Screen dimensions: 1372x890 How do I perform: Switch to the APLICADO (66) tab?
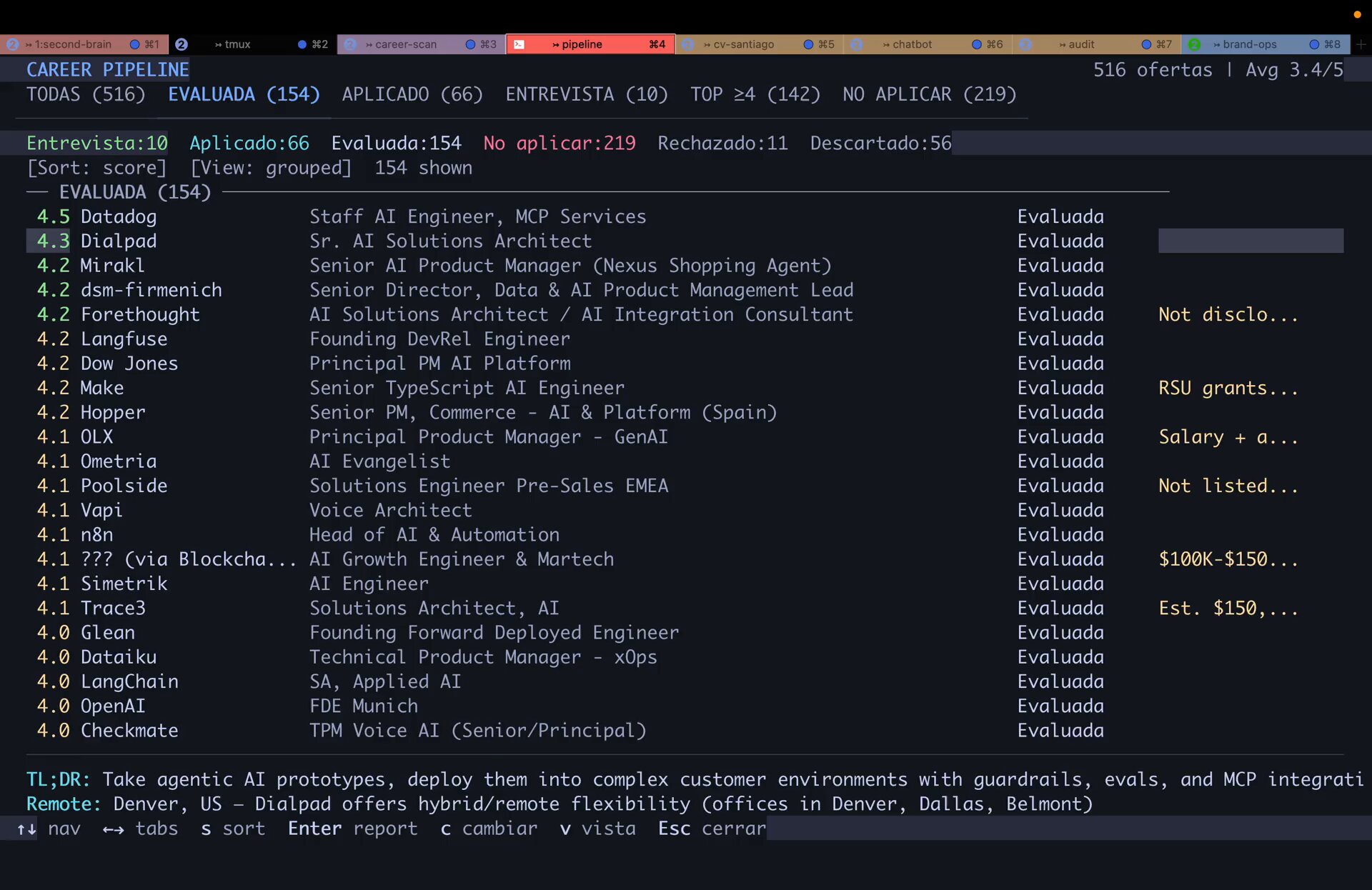pos(412,94)
